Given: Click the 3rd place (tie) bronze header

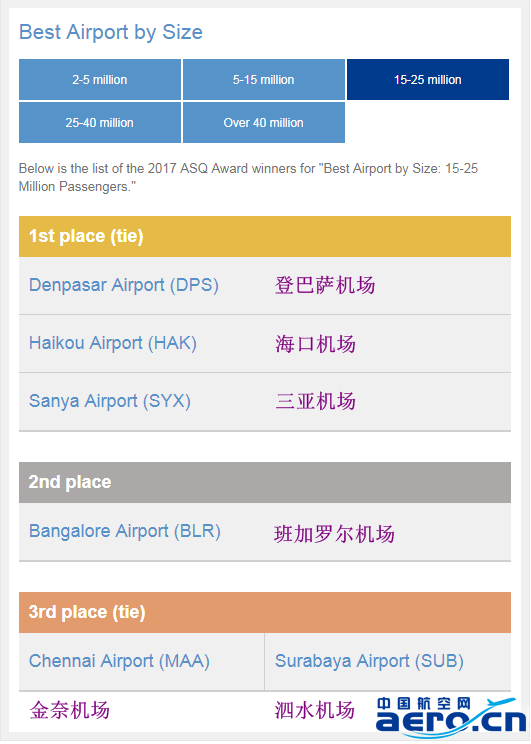Looking at the screenshot, I should (265, 612).
